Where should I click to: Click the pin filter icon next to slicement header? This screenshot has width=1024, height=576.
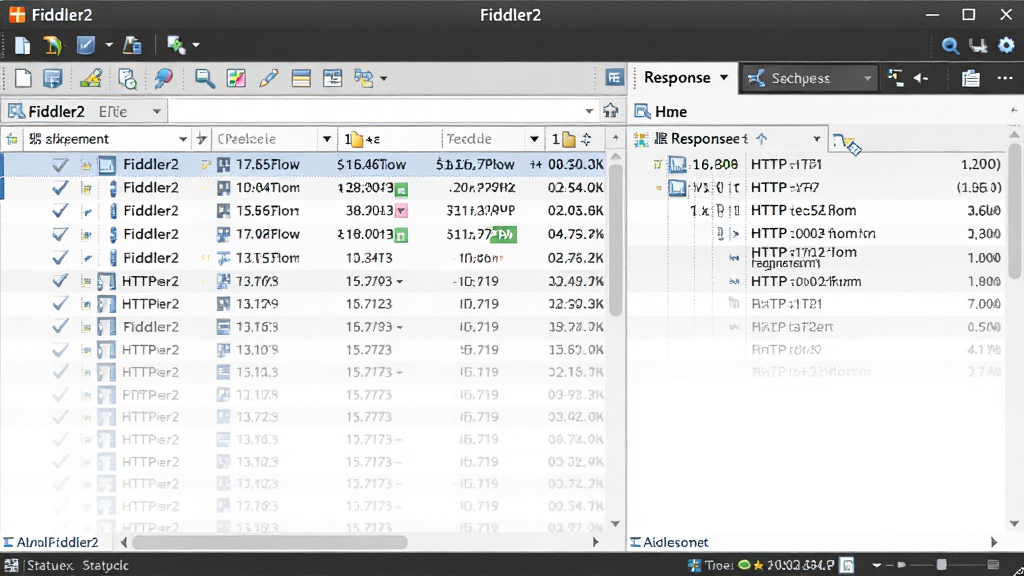coord(202,138)
